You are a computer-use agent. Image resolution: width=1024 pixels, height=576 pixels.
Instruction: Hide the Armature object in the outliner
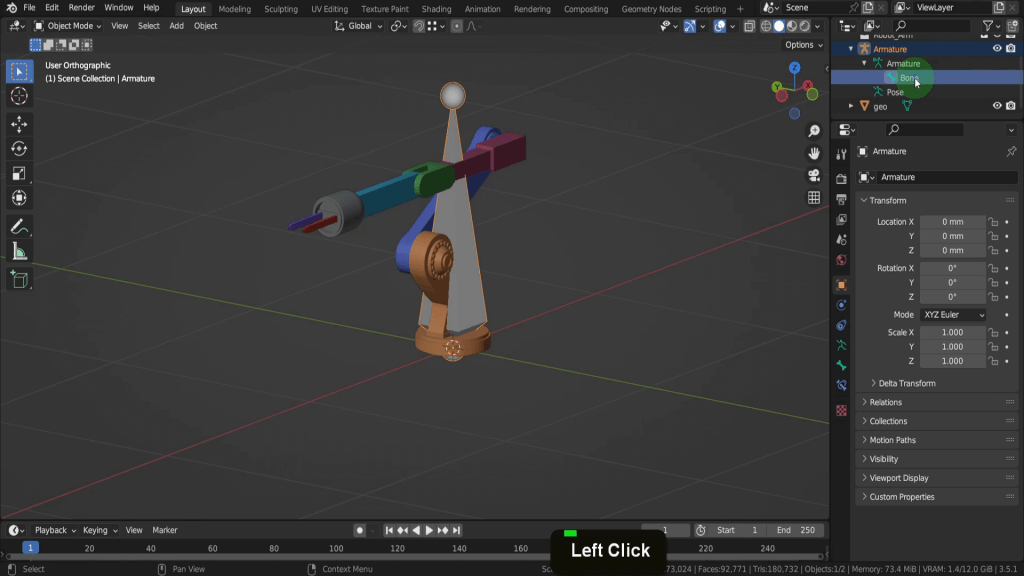997,48
